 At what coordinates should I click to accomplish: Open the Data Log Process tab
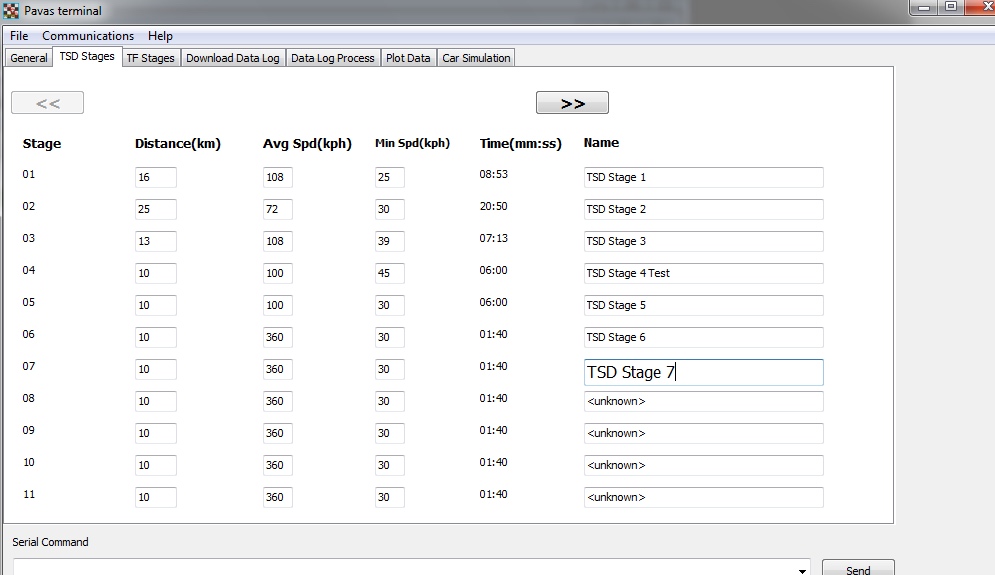tap(332, 58)
